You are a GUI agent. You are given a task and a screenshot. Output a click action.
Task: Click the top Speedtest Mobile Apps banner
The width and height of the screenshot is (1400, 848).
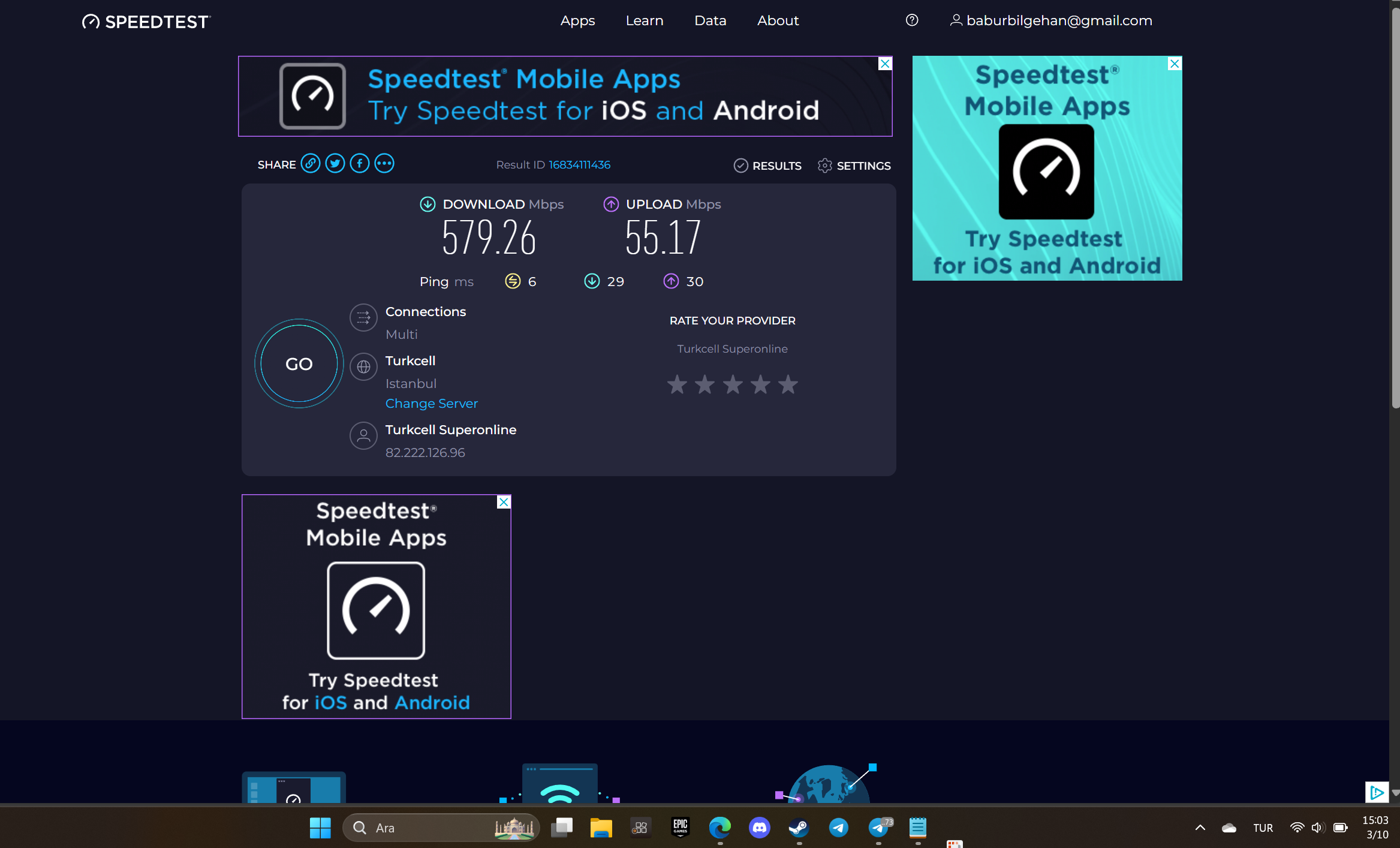coord(565,96)
